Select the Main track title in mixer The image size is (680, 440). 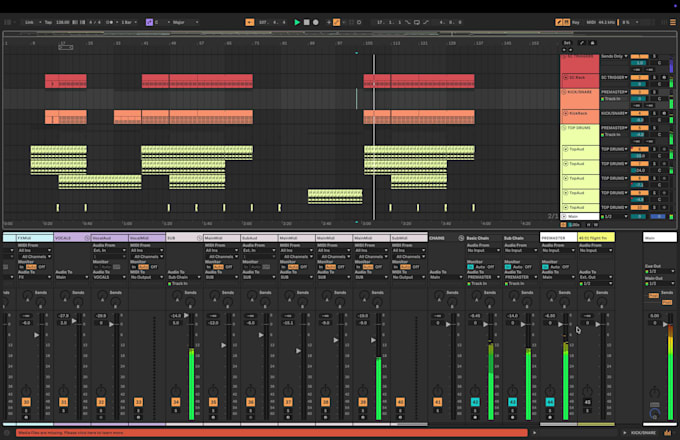coord(660,238)
